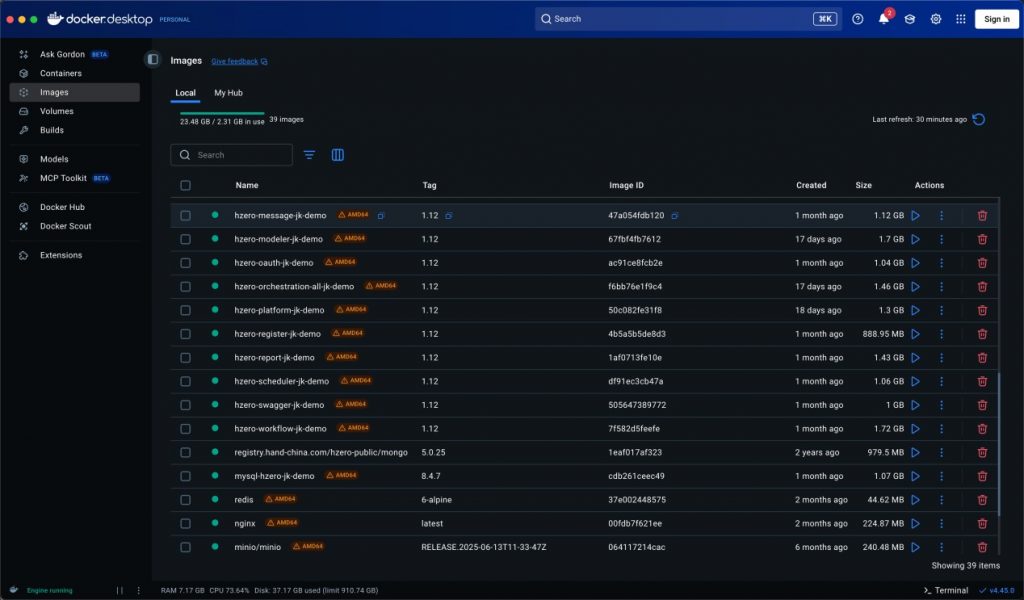Open notifications bell icon
Viewport: 1024px width, 600px height.
coord(884,19)
